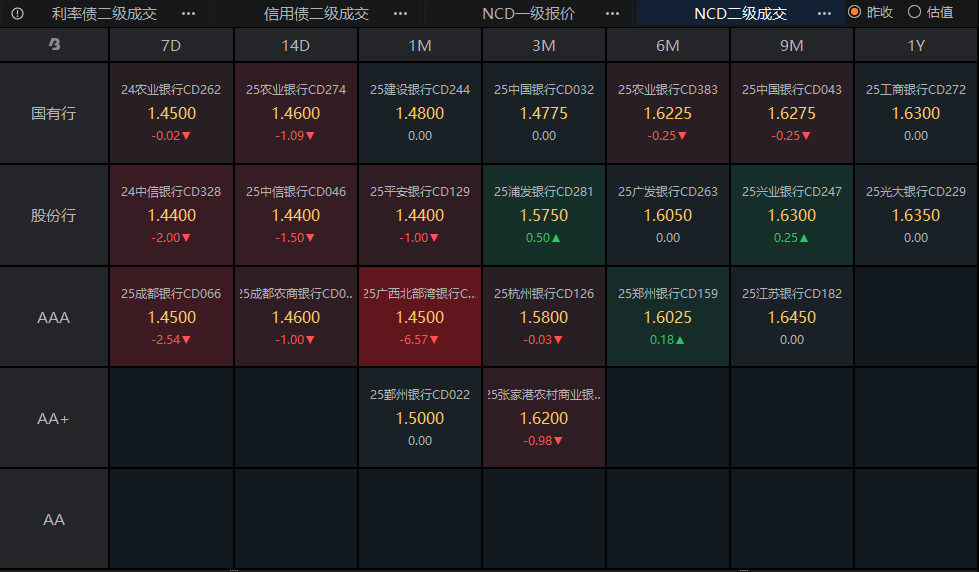Screen dimensions: 979x572
Task: Click the info icon beside 利率债二级成交
Action: pos(17,13)
